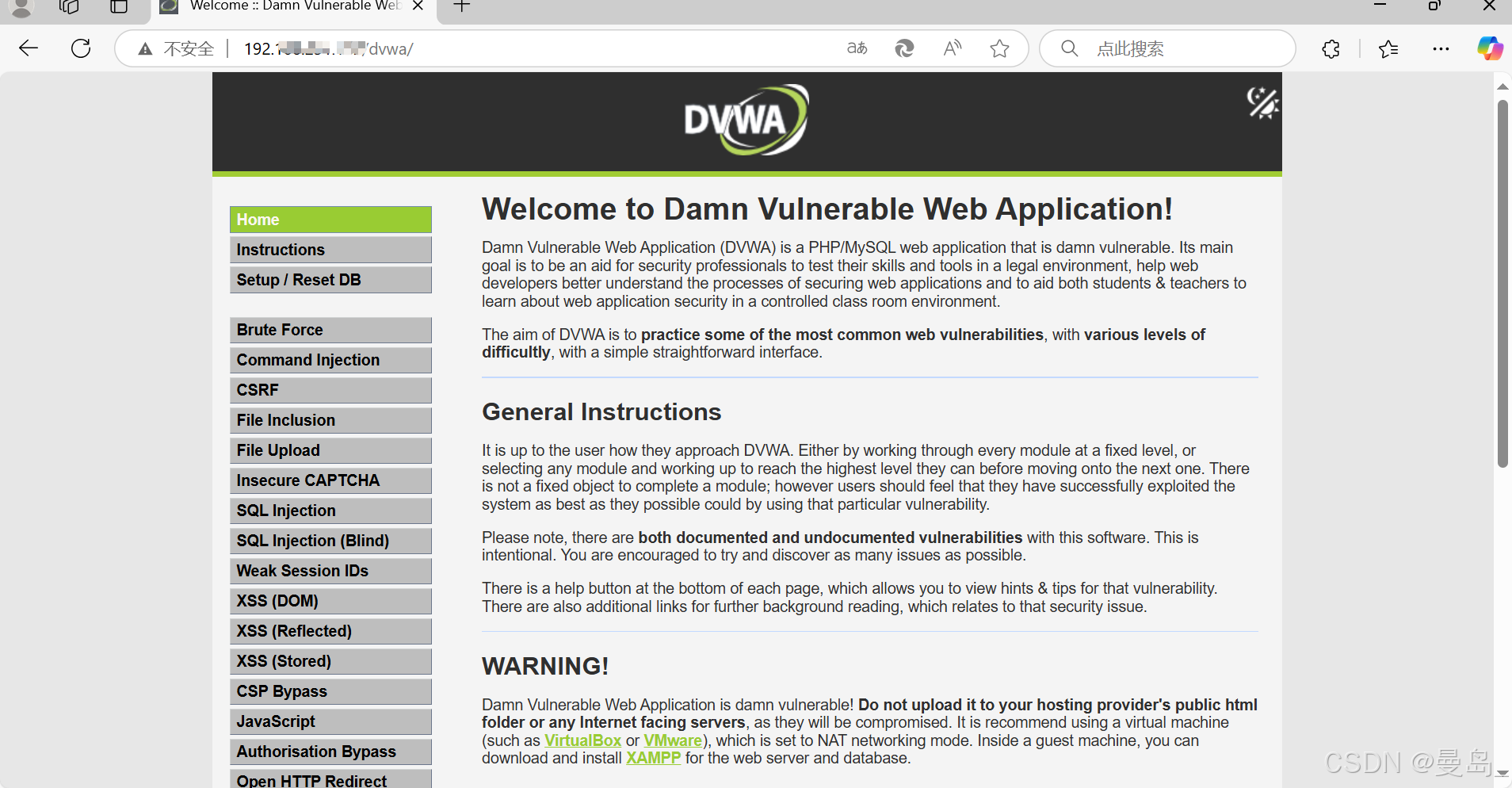Navigate to XSS (Stored)
This screenshot has height=788, width=1512.
330,661
